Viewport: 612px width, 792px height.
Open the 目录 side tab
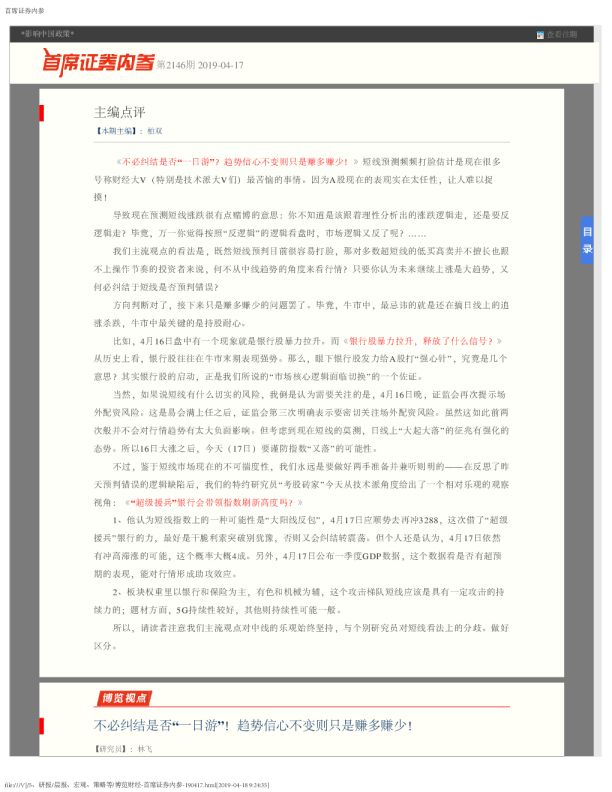coord(587,240)
